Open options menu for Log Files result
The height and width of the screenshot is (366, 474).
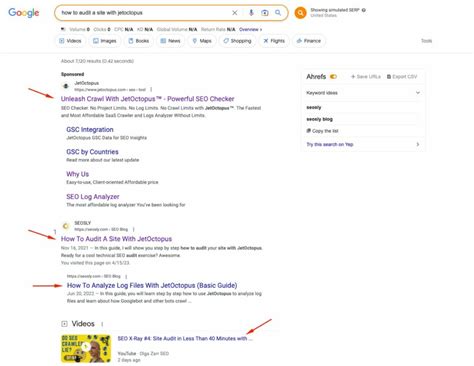pos(126,276)
